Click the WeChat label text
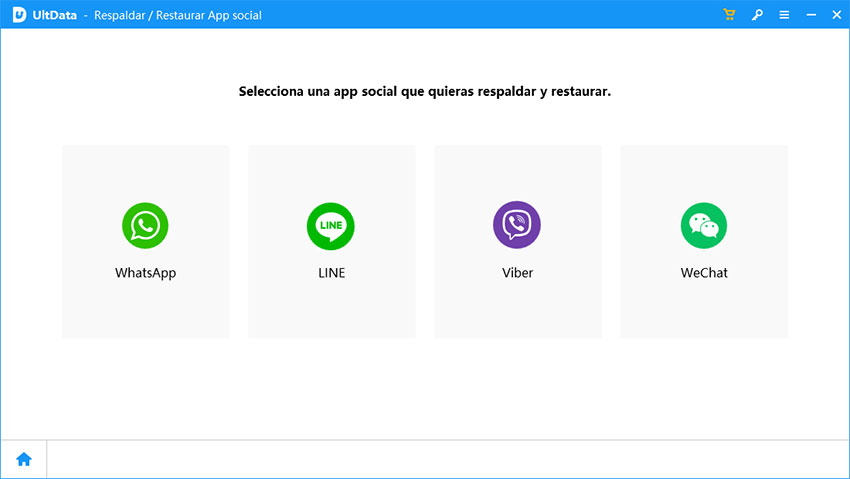The height and width of the screenshot is (479, 850). click(704, 273)
